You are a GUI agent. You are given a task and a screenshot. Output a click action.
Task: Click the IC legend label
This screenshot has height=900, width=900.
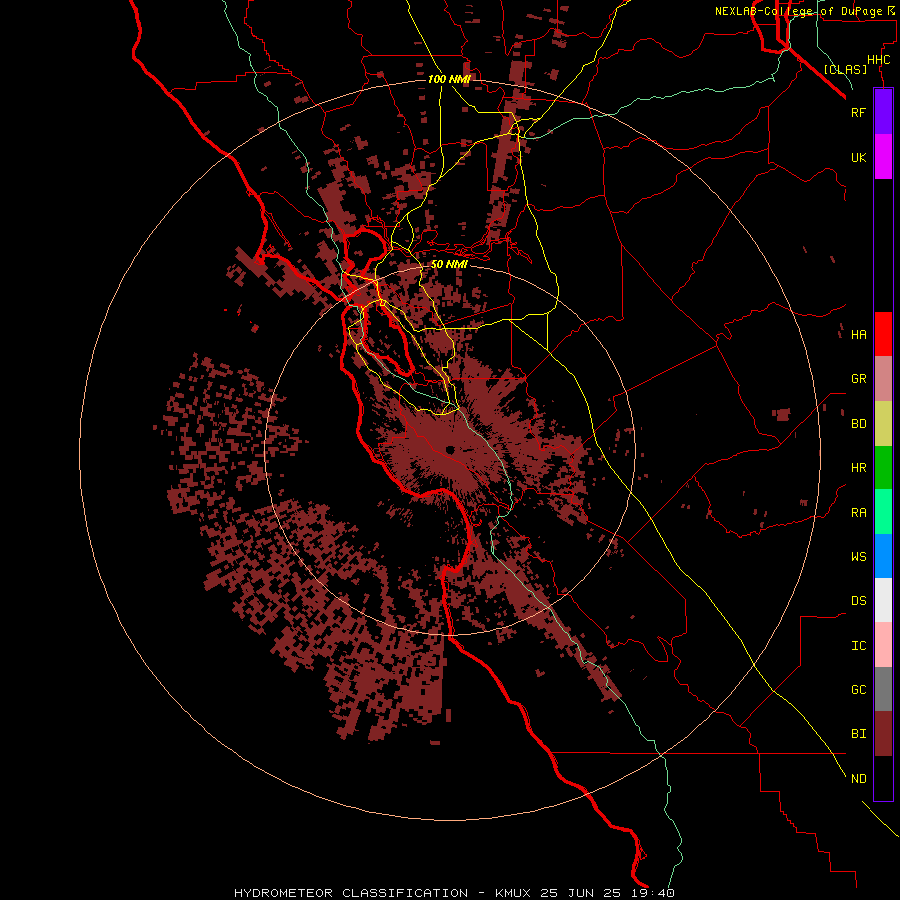coord(858,646)
